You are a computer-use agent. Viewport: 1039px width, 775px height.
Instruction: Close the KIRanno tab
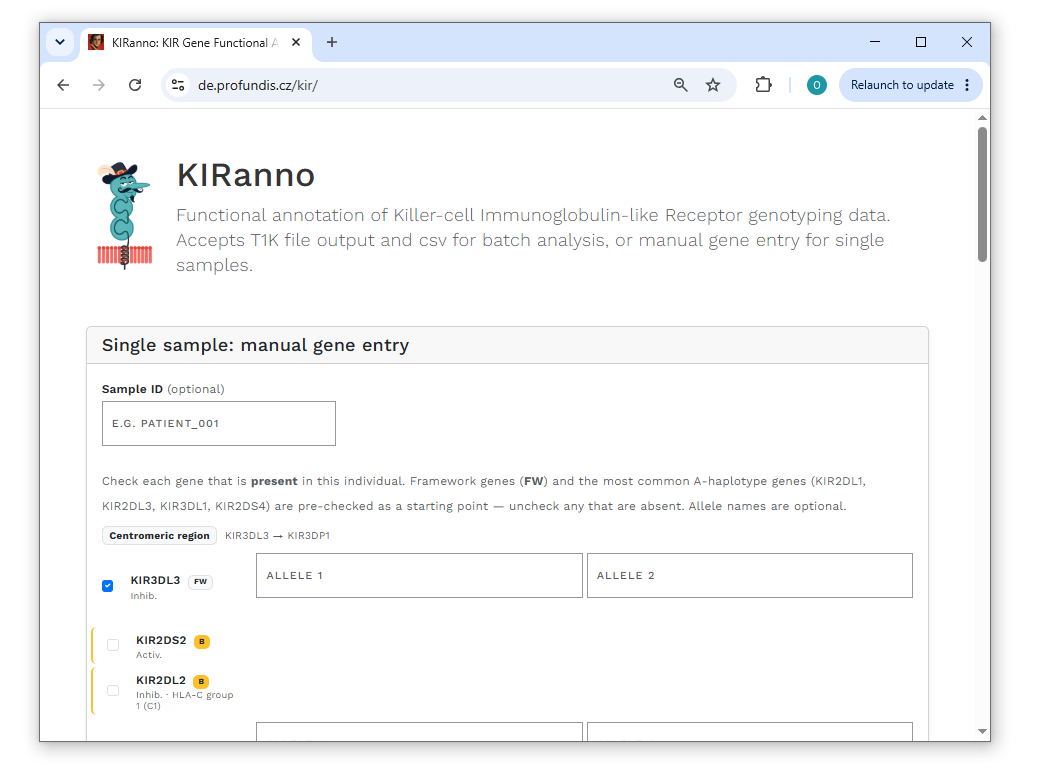pos(296,42)
